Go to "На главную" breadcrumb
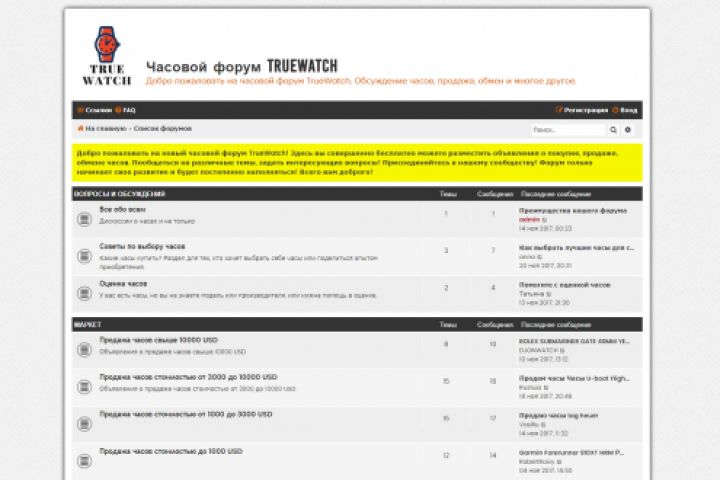 coord(106,129)
